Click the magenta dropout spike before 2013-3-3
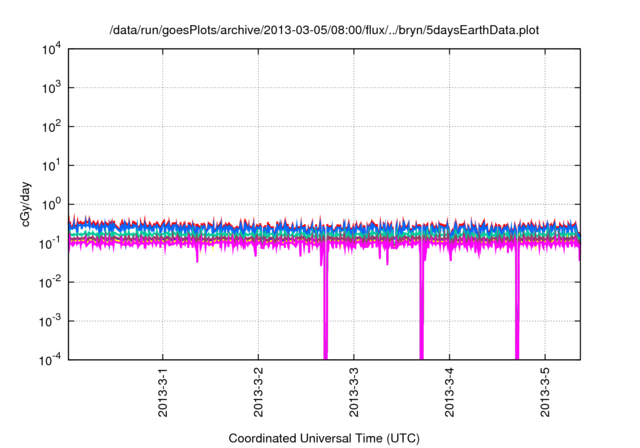Screen dimensions: 640x448 point(325,302)
